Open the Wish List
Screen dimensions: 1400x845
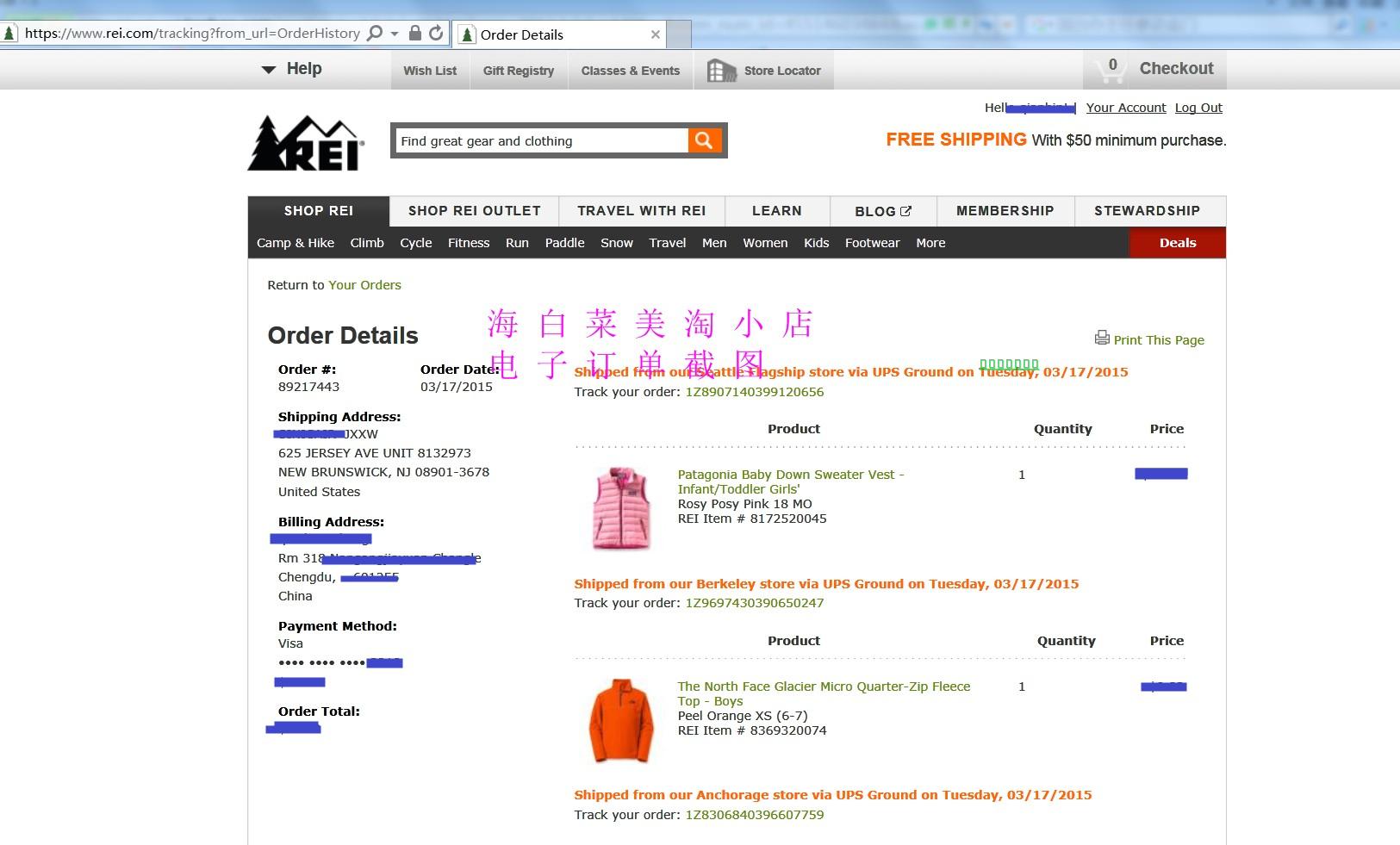click(x=430, y=71)
